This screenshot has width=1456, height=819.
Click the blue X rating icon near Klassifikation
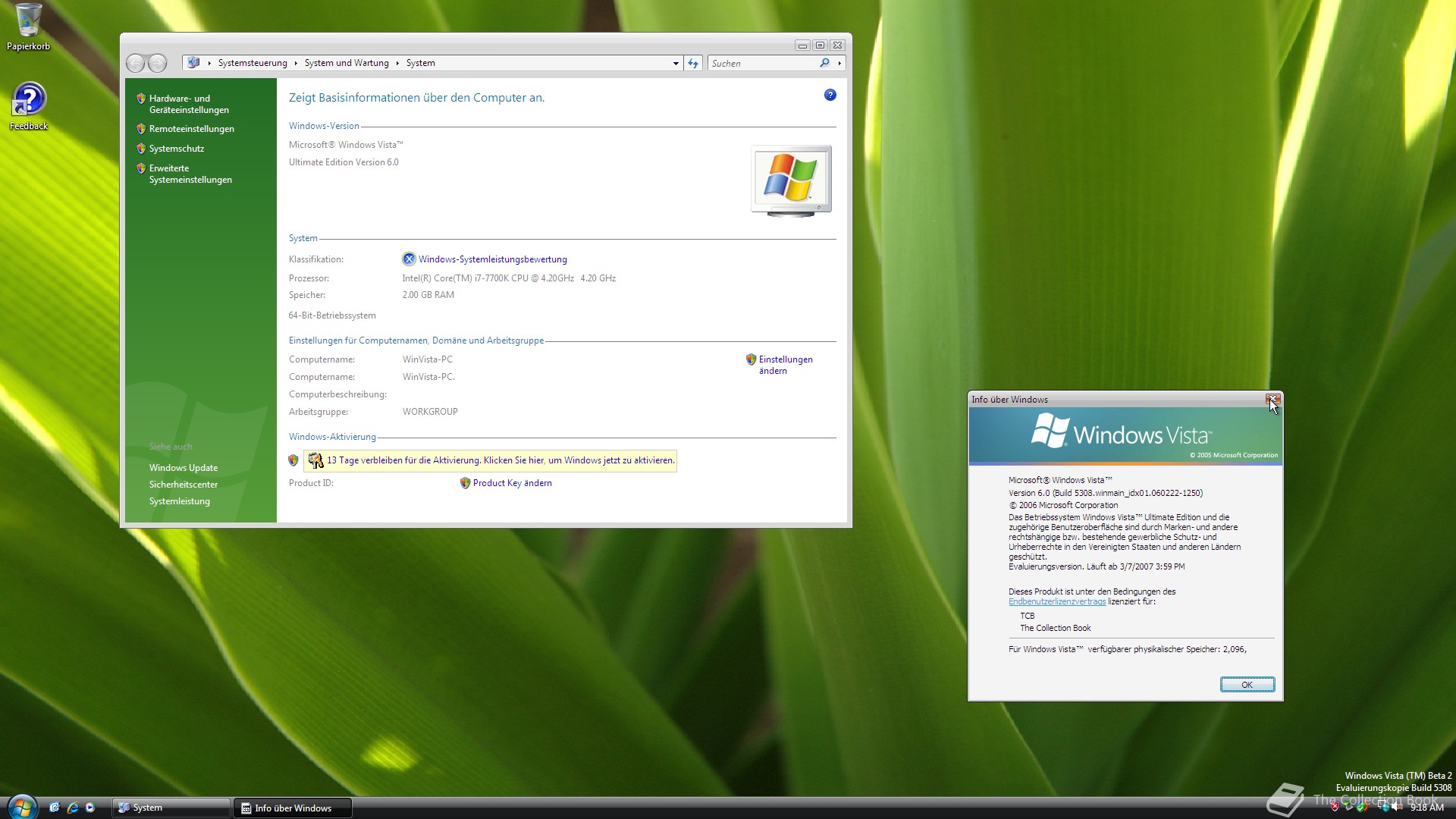(x=409, y=259)
